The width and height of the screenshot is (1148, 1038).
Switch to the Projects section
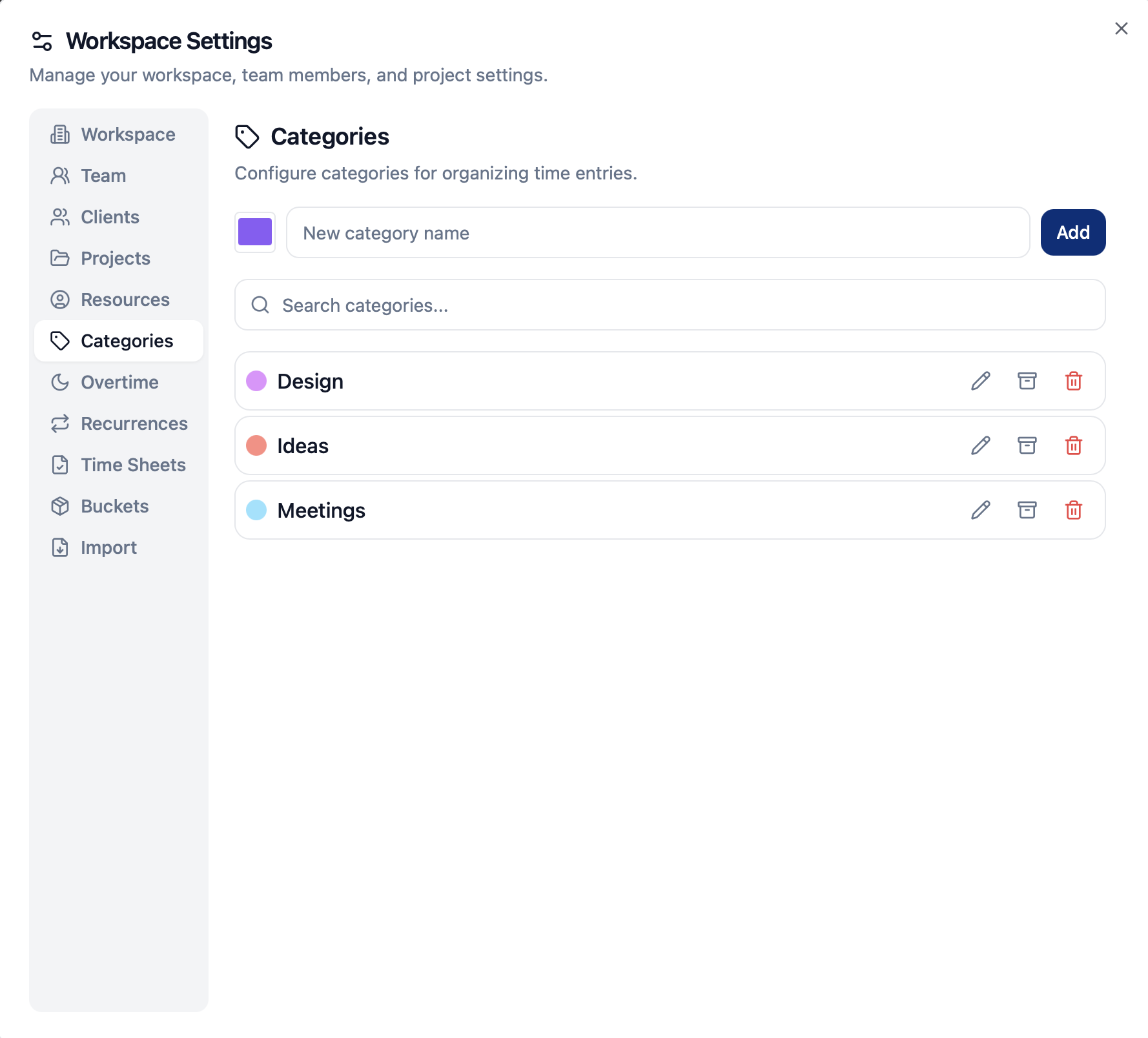[x=119, y=258]
